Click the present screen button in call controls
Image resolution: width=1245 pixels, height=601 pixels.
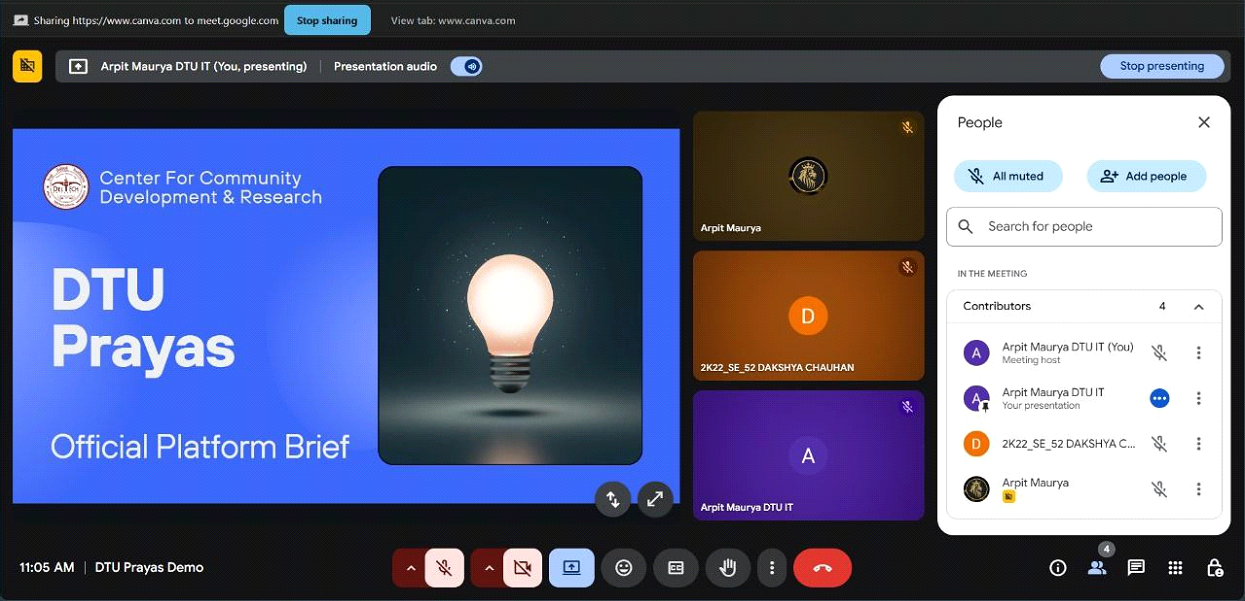pos(571,568)
